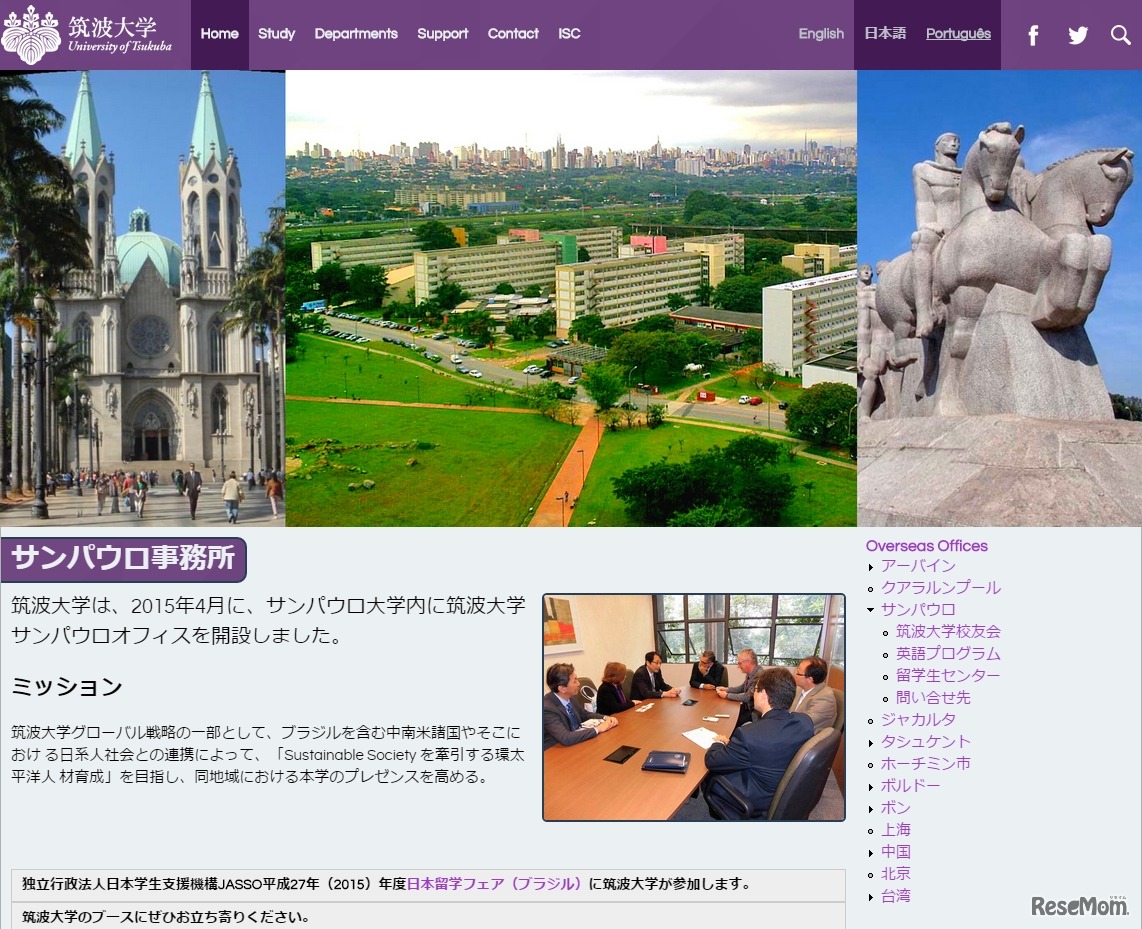
Task: Expand the アーバイン office entry
Action: 919,565
